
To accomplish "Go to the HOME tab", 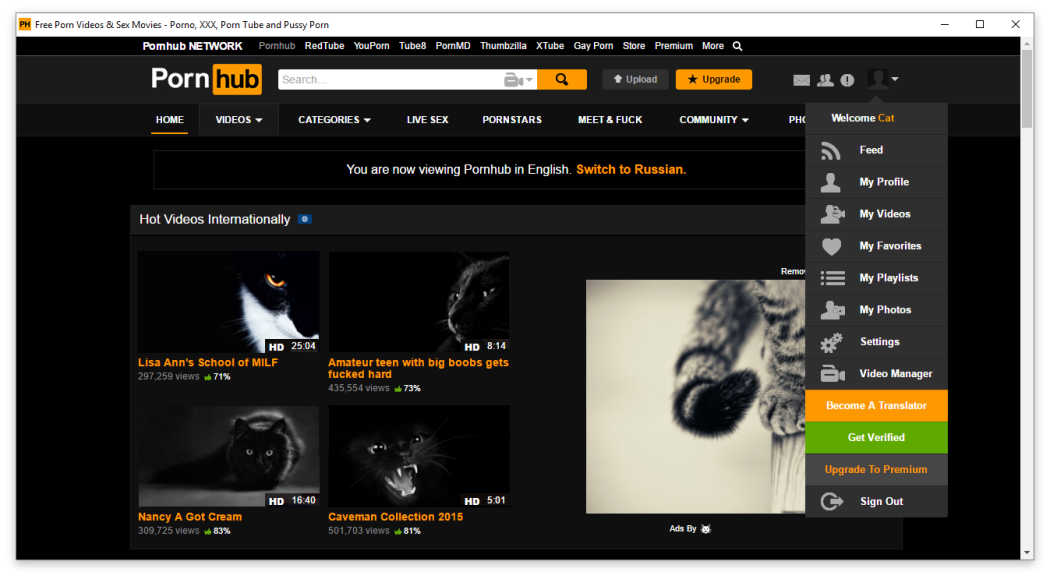I will point(169,120).
